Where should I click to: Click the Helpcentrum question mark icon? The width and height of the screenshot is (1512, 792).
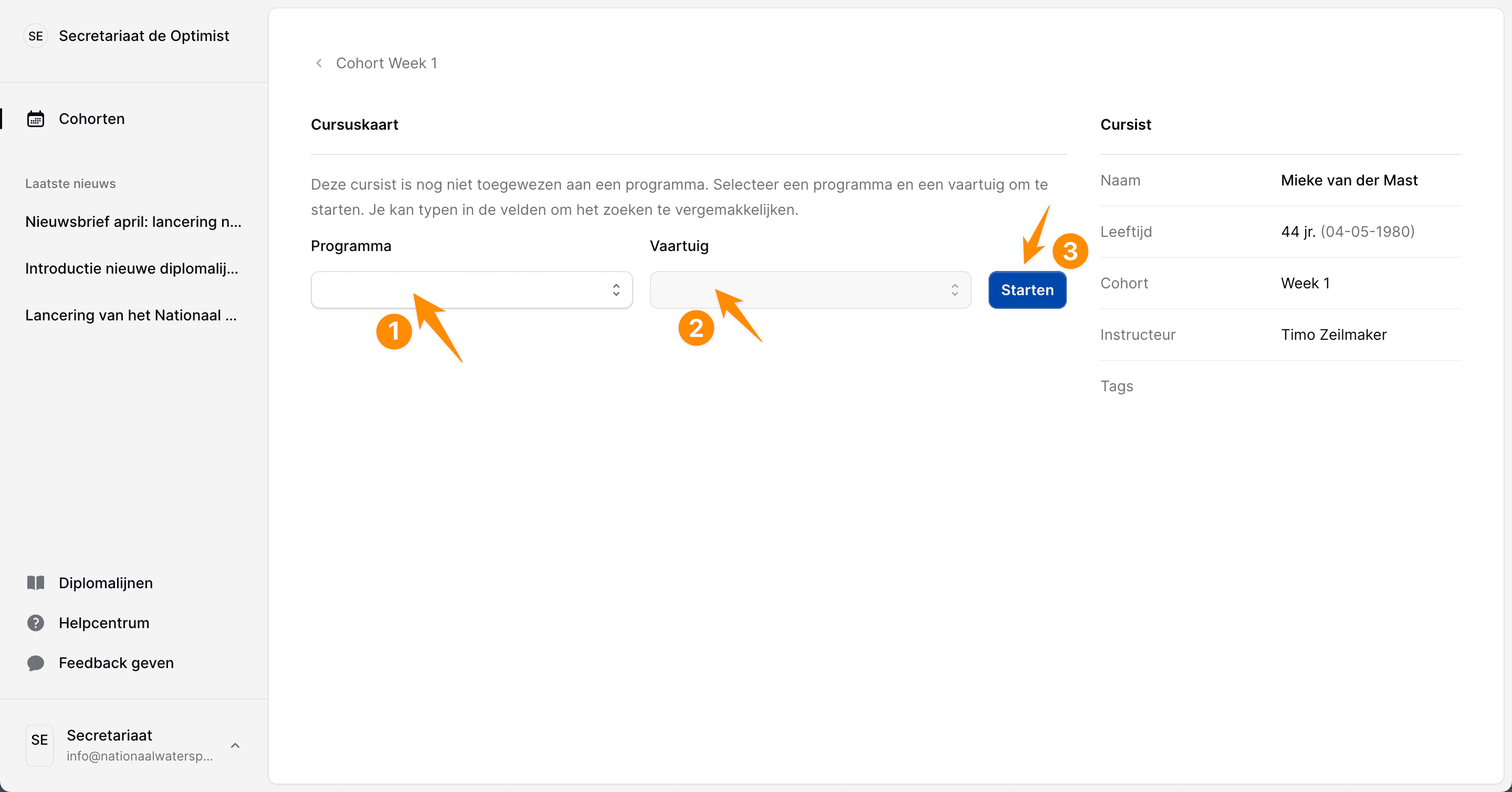click(36, 622)
